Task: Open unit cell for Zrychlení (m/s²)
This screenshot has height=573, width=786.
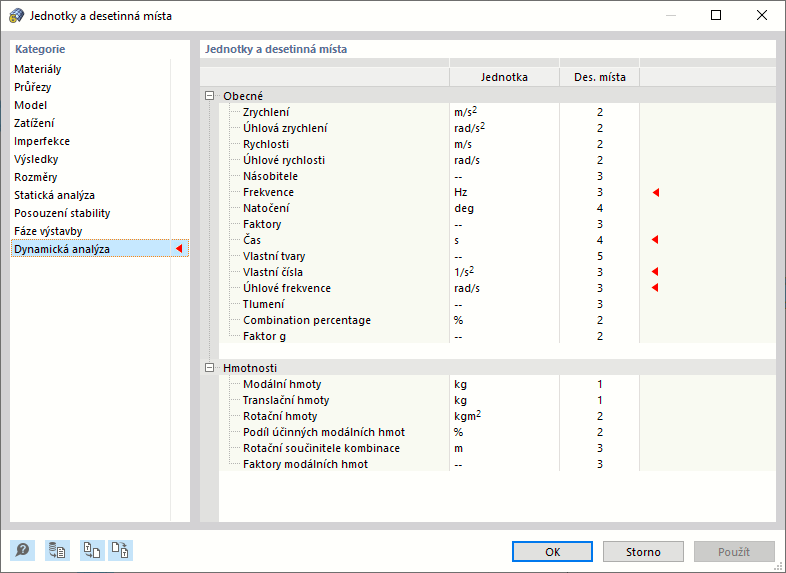Action: tap(504, 112)
